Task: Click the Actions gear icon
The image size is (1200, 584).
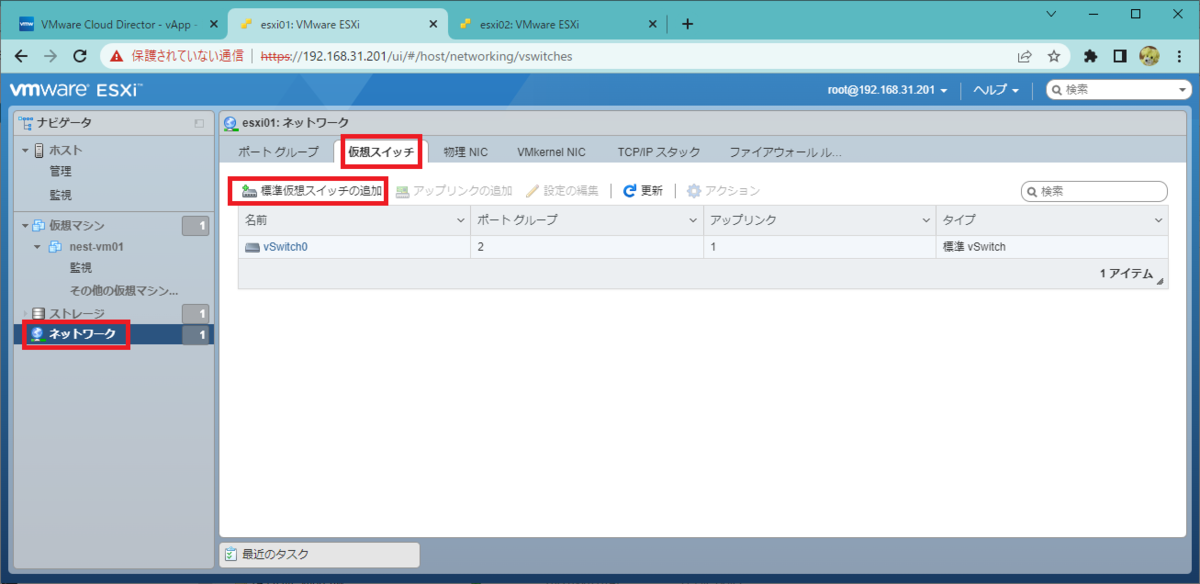Action: click(x=693, y=191)
